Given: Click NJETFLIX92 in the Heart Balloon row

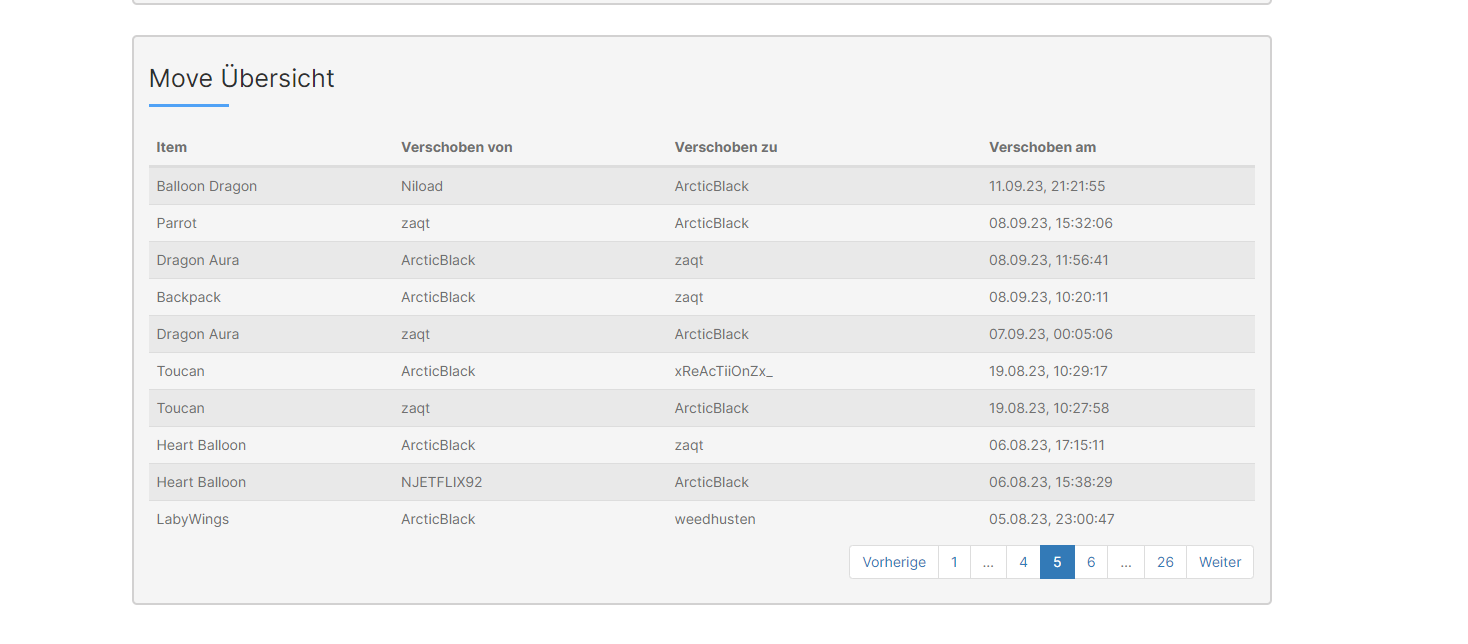Looking at the screenshot, I should pyautogui.click(x=442, y=482).
